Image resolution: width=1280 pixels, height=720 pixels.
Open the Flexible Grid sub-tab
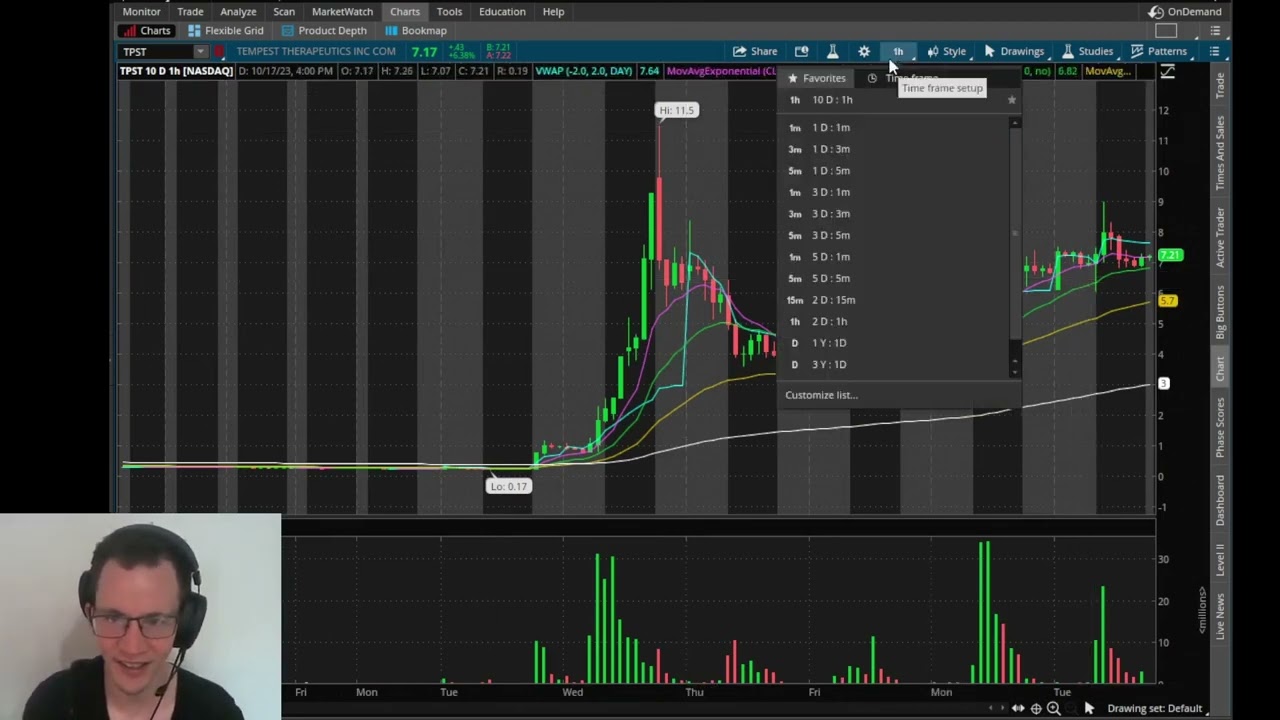click(x=226, y=31)
